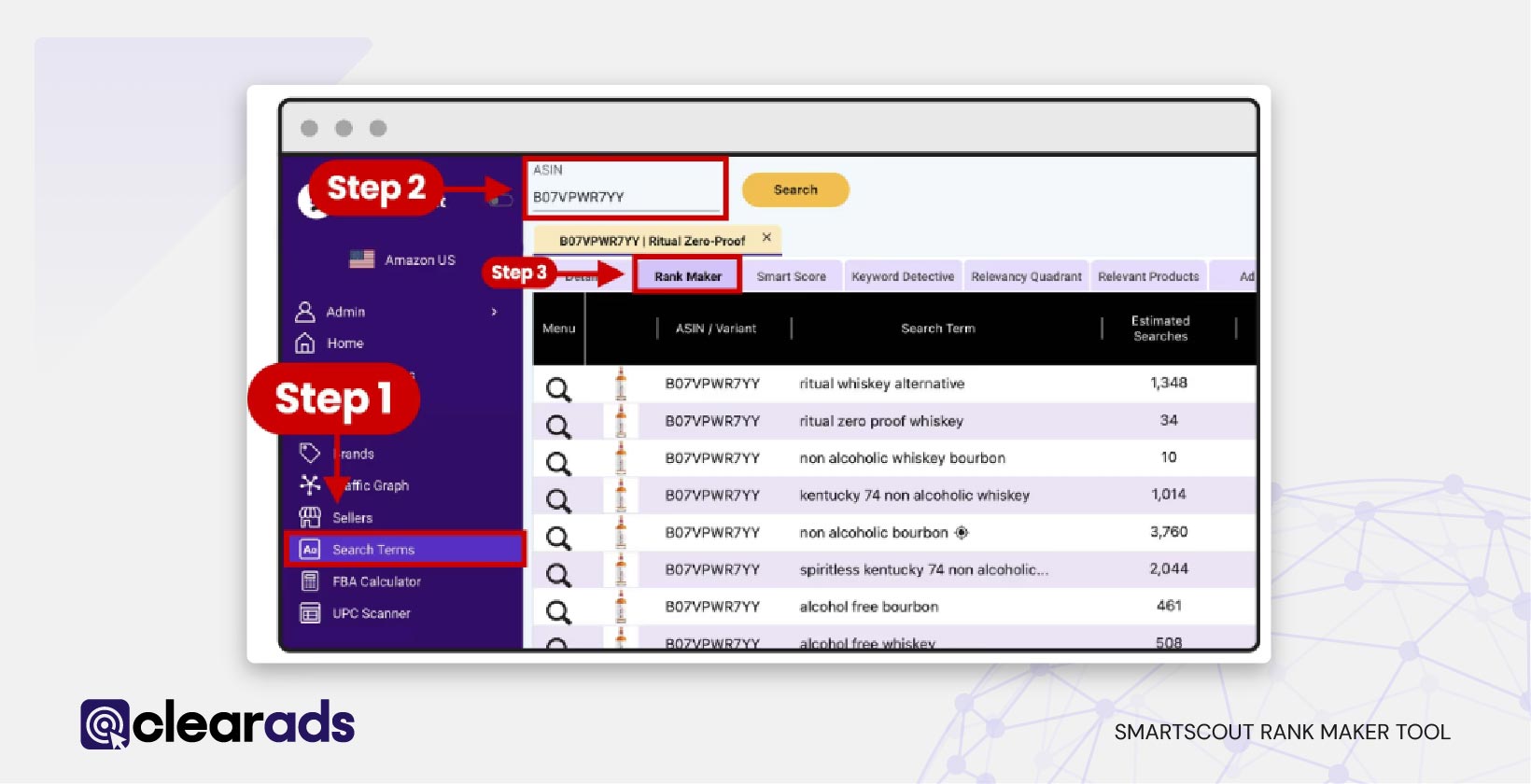Open the Amazon US marketplace selector
This screenshot has height=784, width=1531.
tap(402, 259)
